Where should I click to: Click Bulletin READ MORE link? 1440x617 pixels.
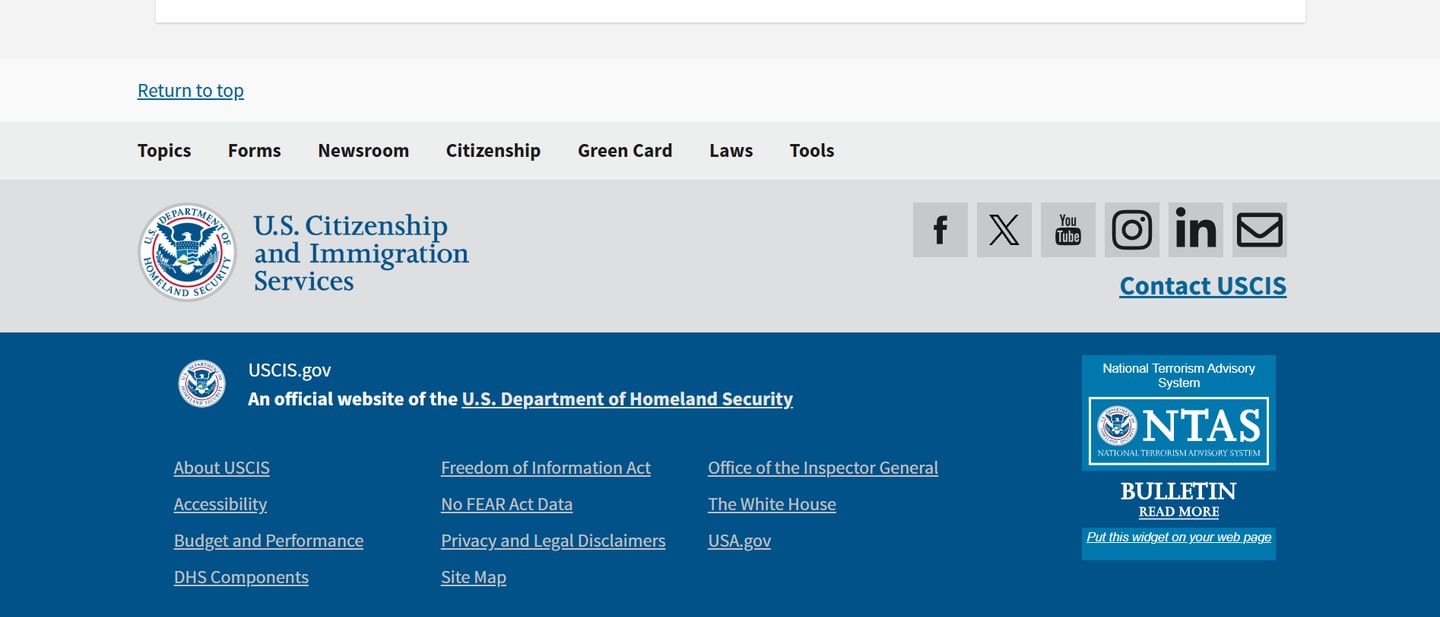pyautogui.click(x=1179, y=512)
